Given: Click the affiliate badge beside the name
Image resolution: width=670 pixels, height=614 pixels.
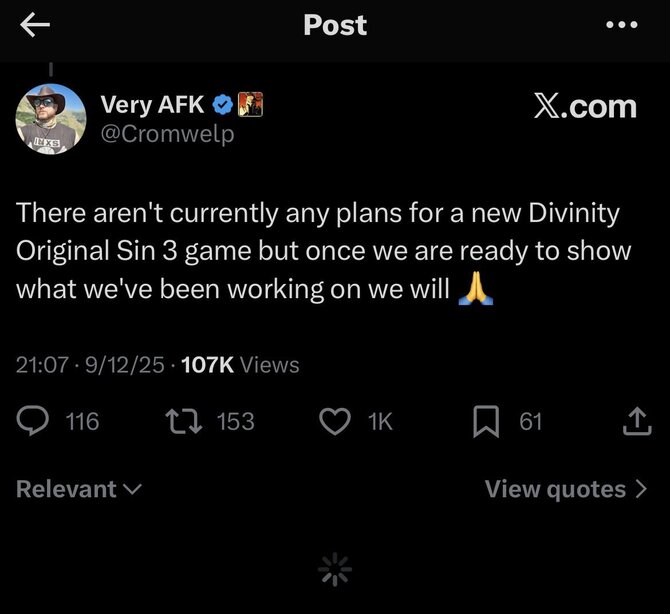Looking at the screenshot, I should 249,106.
